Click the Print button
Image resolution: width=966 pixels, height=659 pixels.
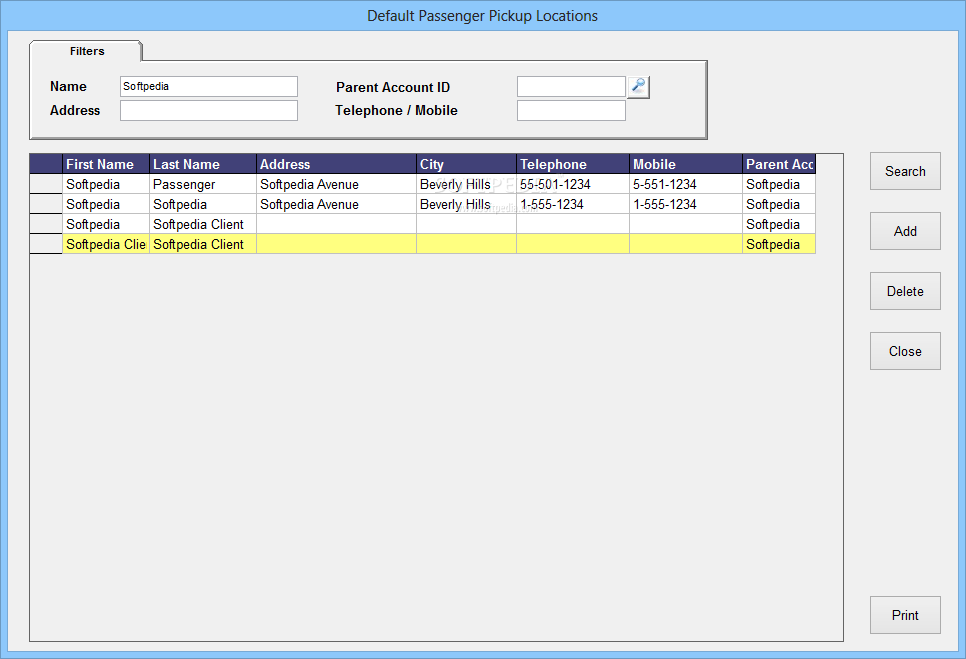click(905, 615)
